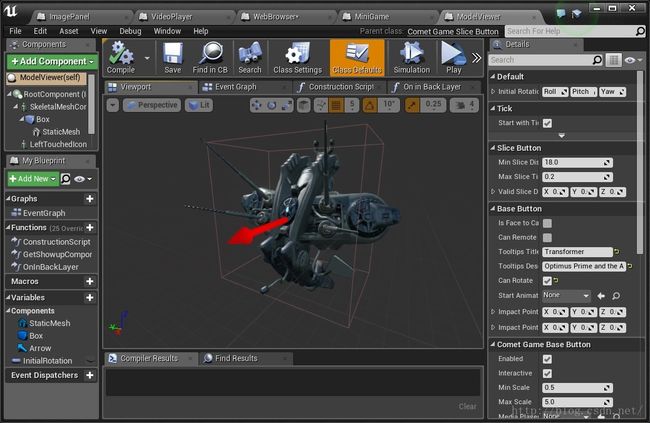This screenshot has width=650, height=423.
Task: Open the Asset menu
Action: tap(68, 31)
